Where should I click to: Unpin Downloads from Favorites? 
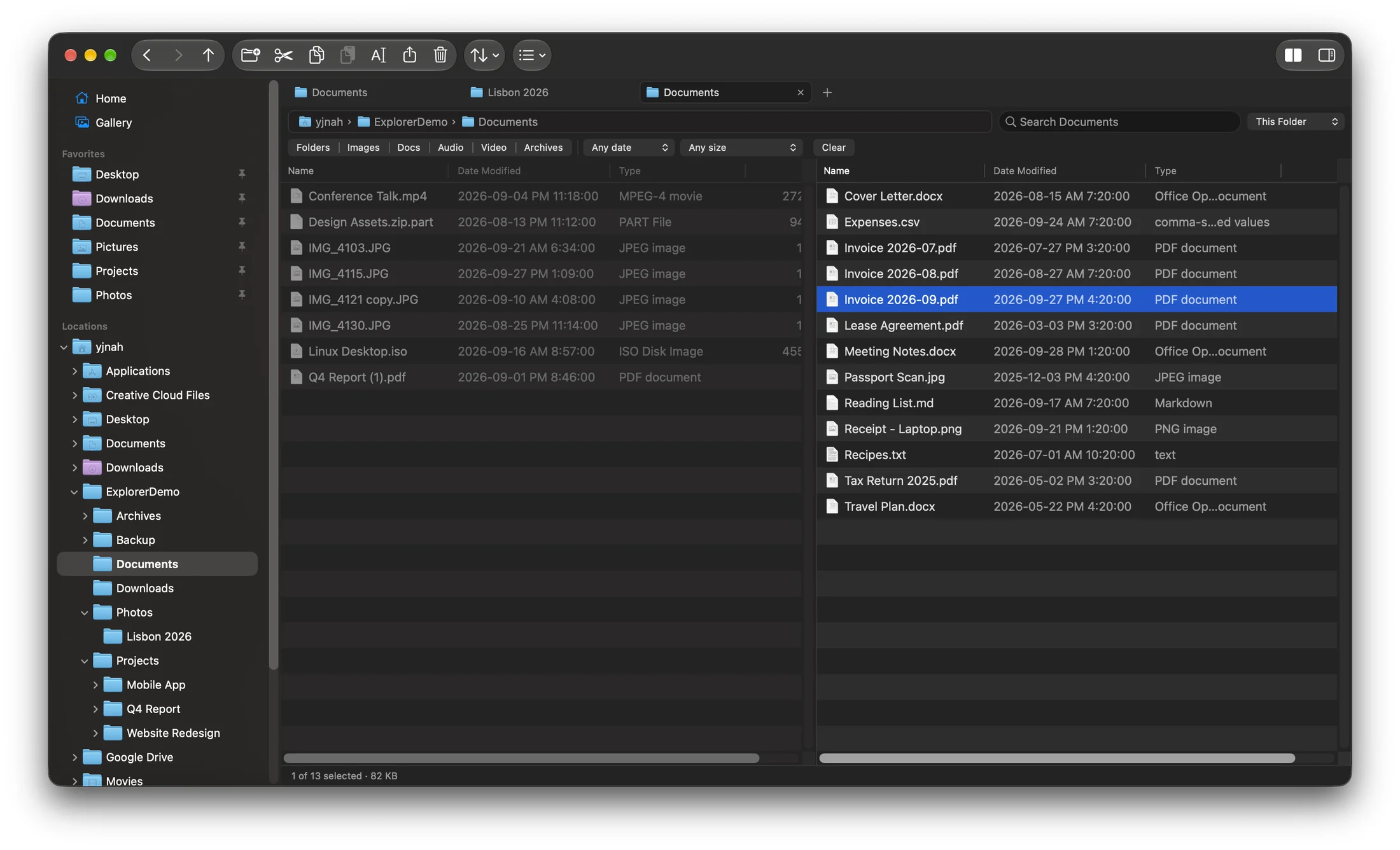[x=242, y=199]
